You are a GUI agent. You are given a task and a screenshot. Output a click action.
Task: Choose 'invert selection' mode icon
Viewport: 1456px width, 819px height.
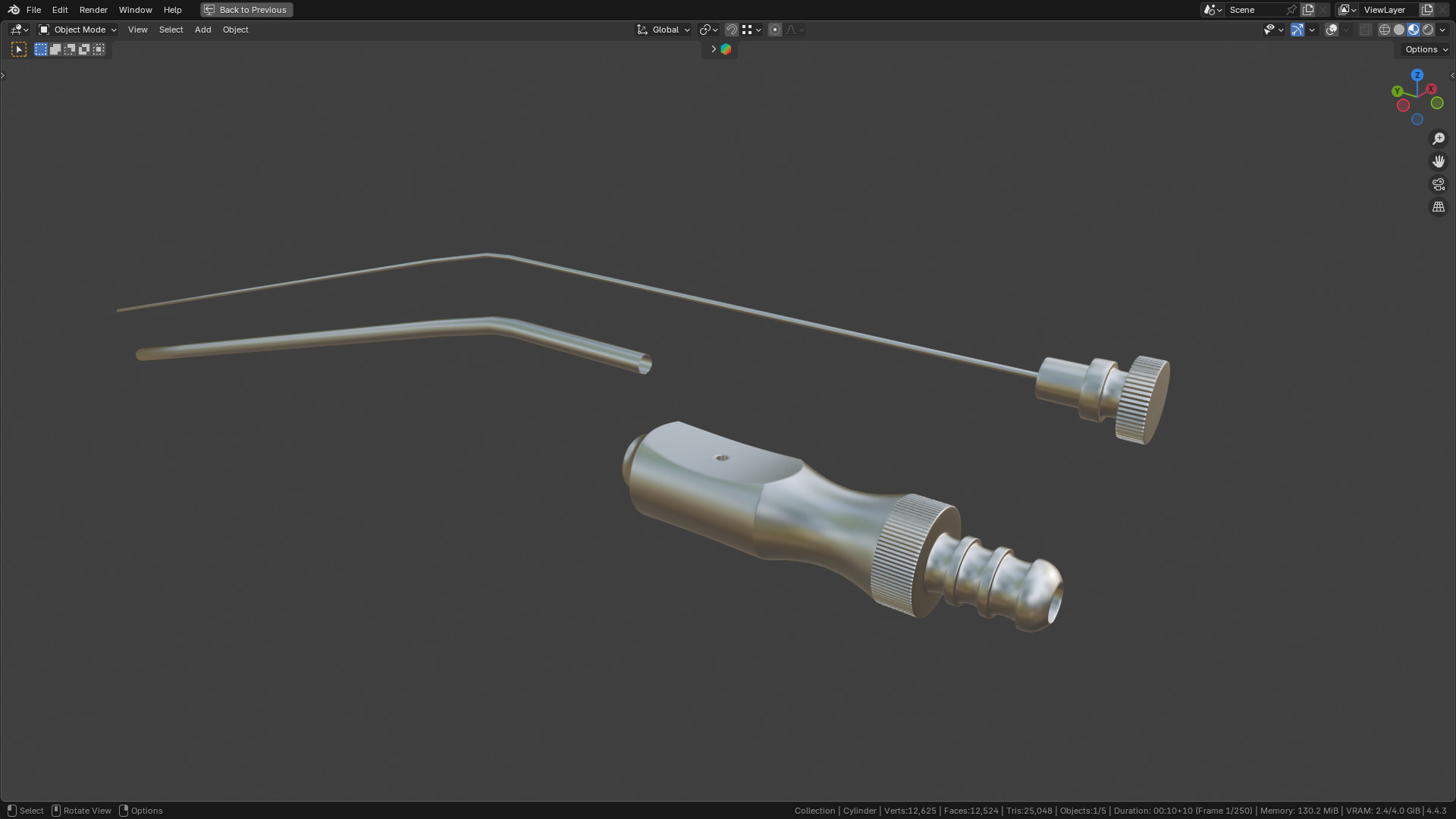84,49
